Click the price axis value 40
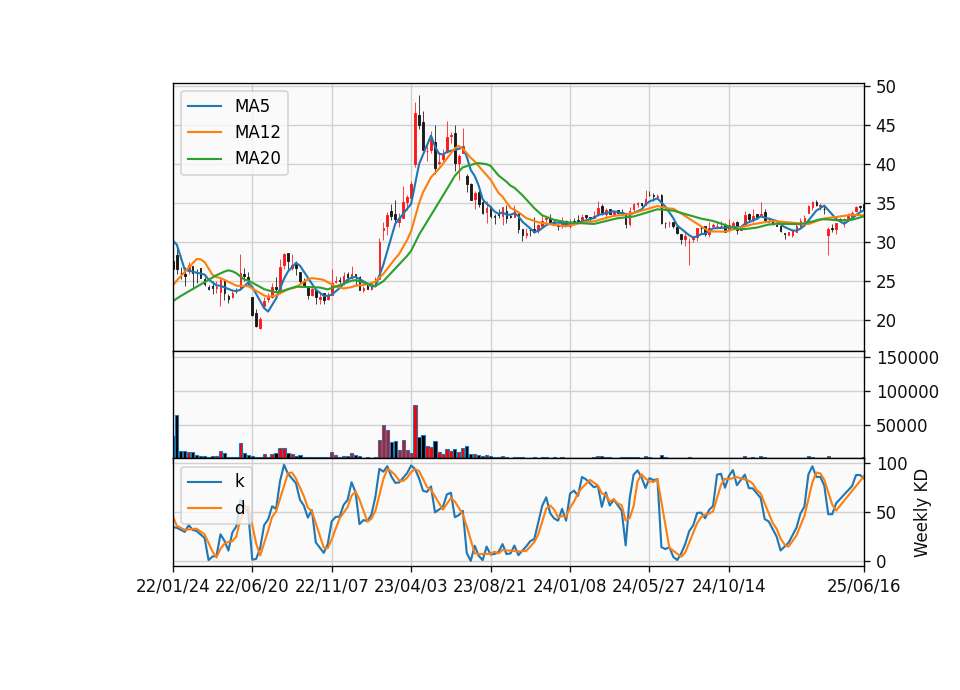Image resolution: width=960 pixels, height=690 pixels. point(886,165)
